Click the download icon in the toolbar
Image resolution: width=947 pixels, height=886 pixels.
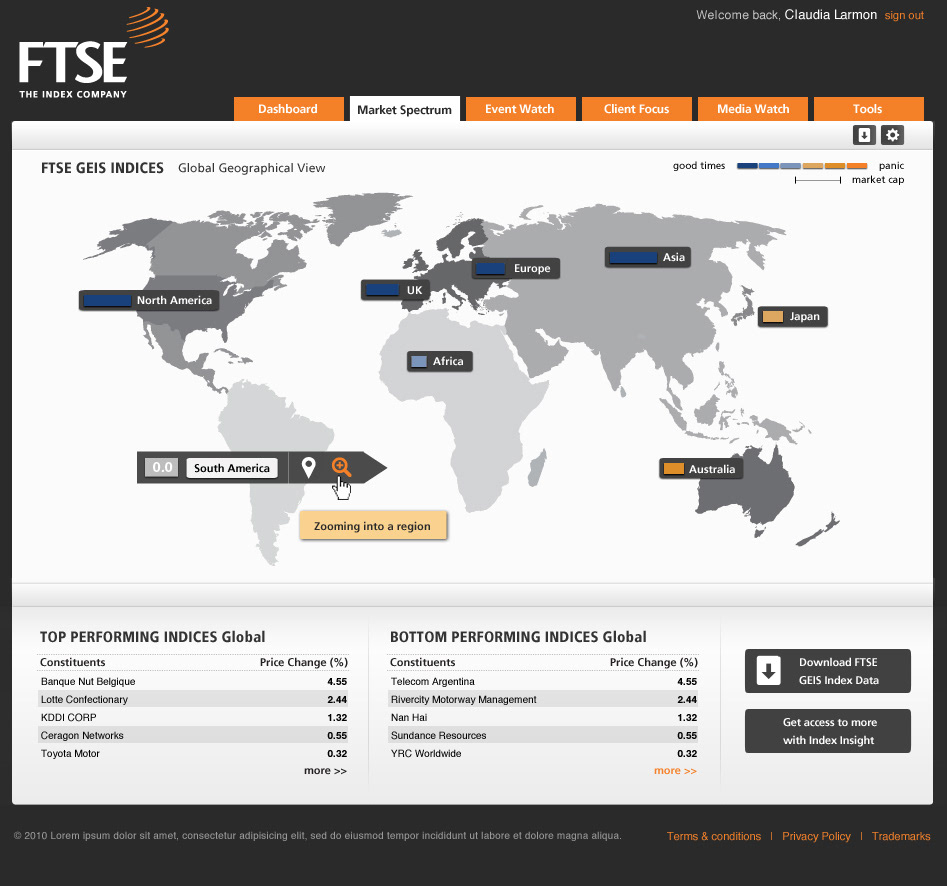click(864, 135)
